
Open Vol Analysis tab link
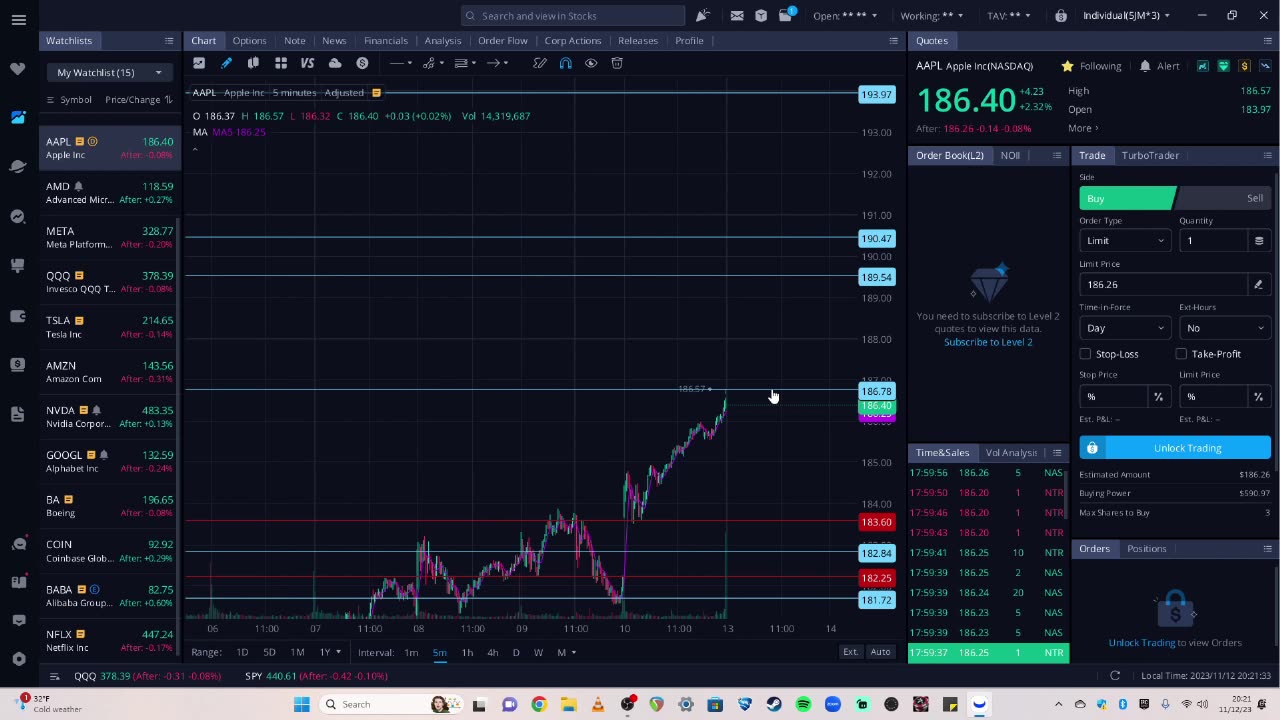1011,452
